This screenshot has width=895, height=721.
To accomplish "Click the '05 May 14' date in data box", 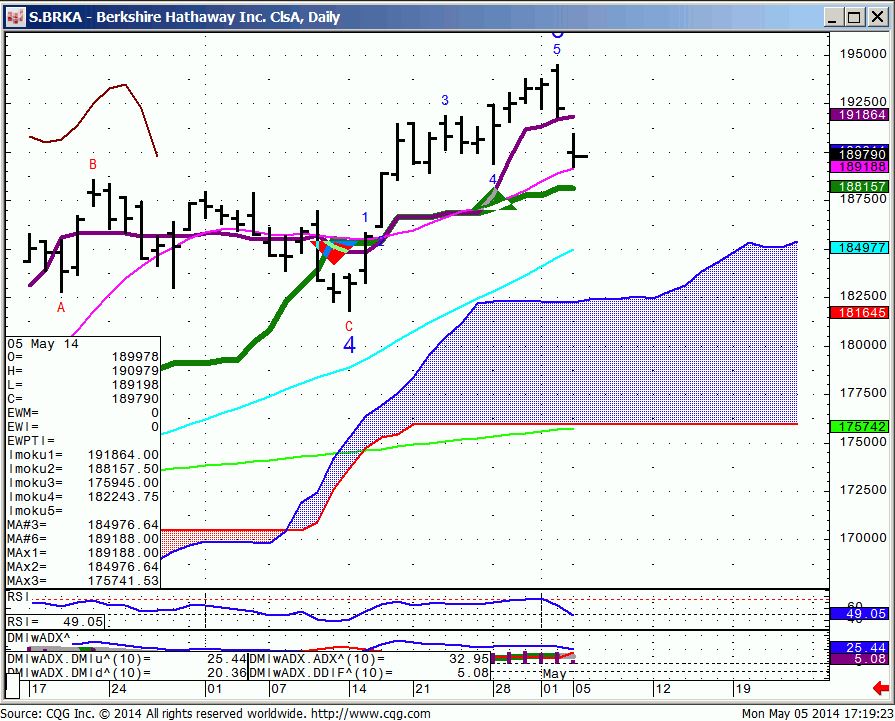I will coord(43,344).
